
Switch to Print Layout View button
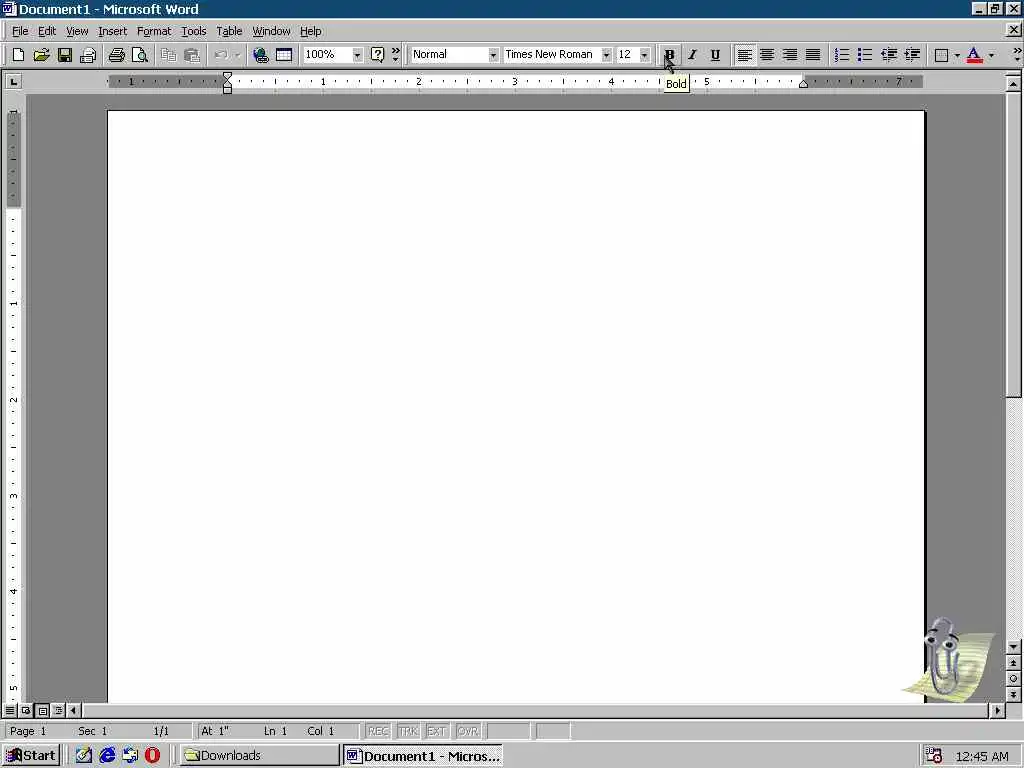click(x=42, y=710)
